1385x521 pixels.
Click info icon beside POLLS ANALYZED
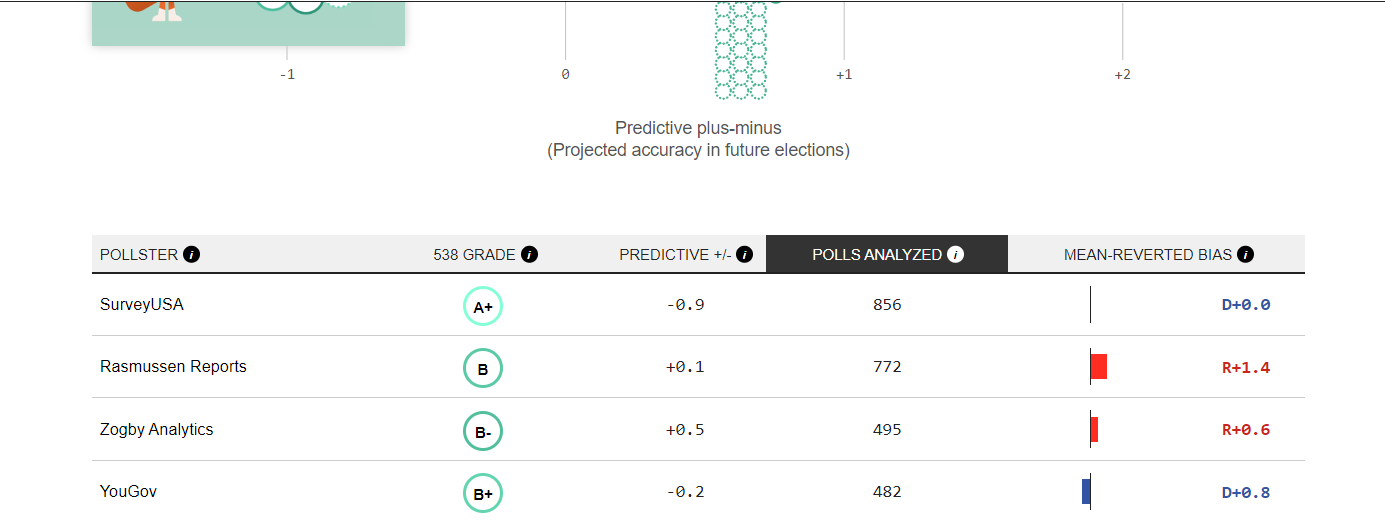pos(956,255)
